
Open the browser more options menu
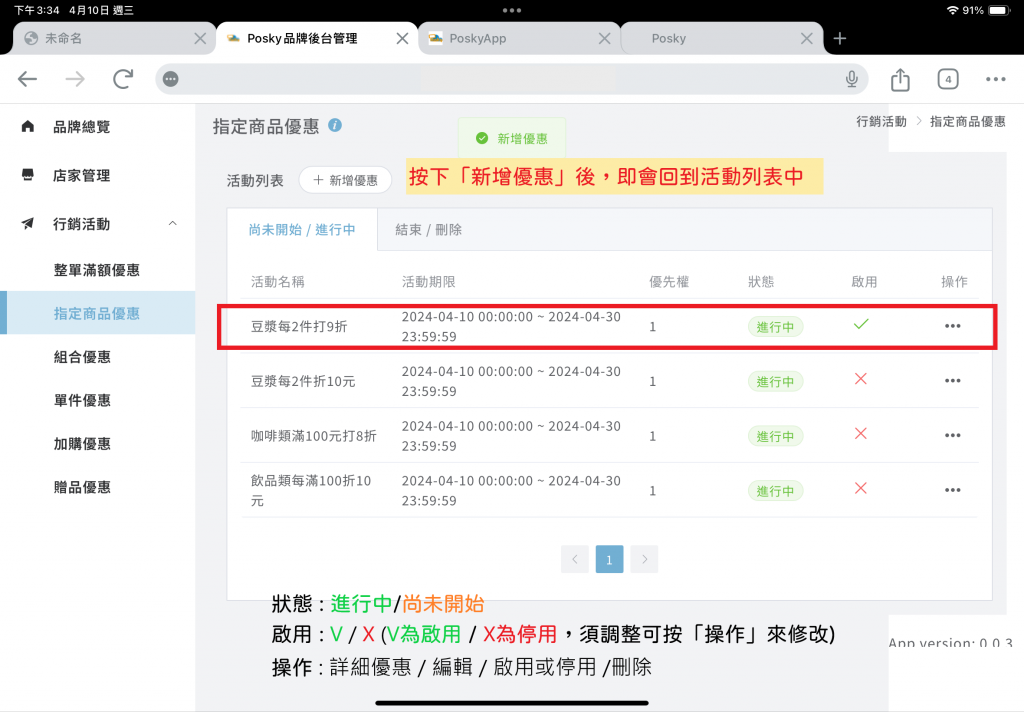(x=995, y=79)
